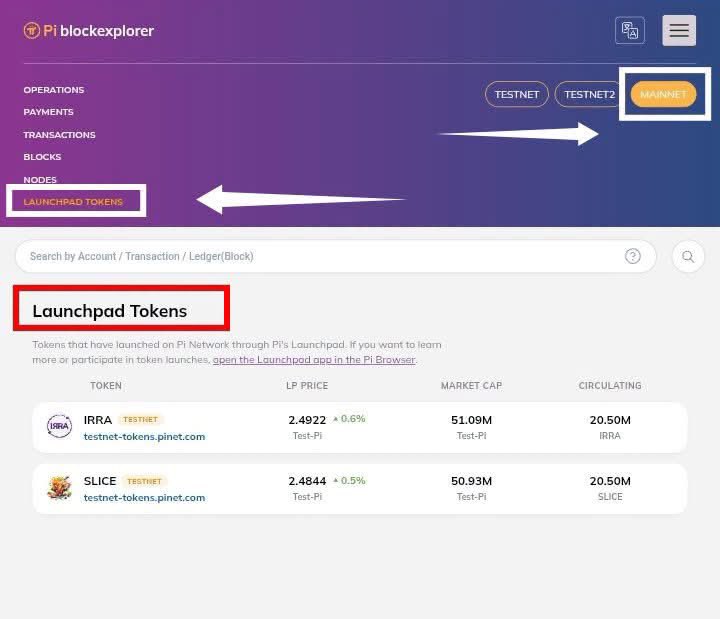Click the TESTNET badge beside IRRA
Image resolution: width=720 pixels, height=619 pixels.
coord(141,420)
